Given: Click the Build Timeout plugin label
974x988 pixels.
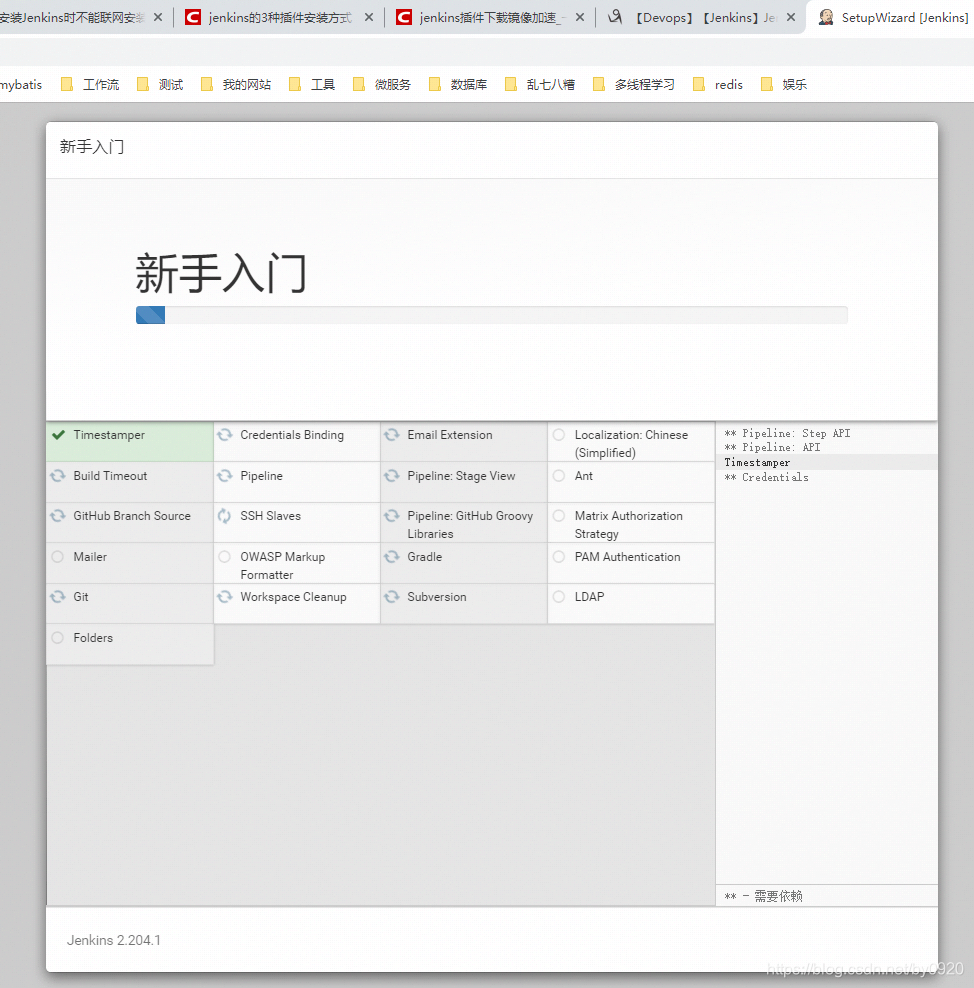Looking at the screenshot, I should point(110,476).
